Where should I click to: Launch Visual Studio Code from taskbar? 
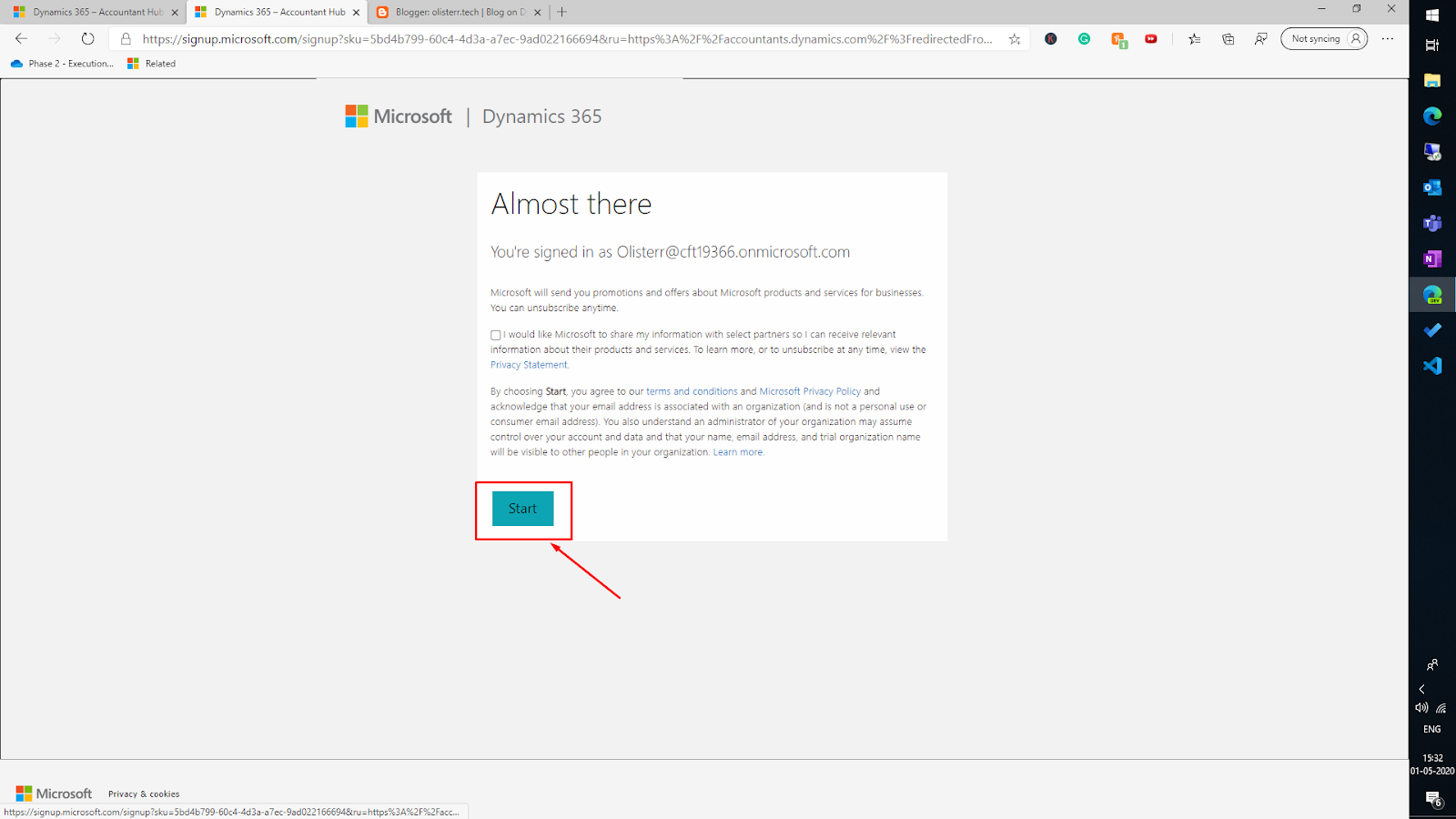click(x=1432, y=366)
